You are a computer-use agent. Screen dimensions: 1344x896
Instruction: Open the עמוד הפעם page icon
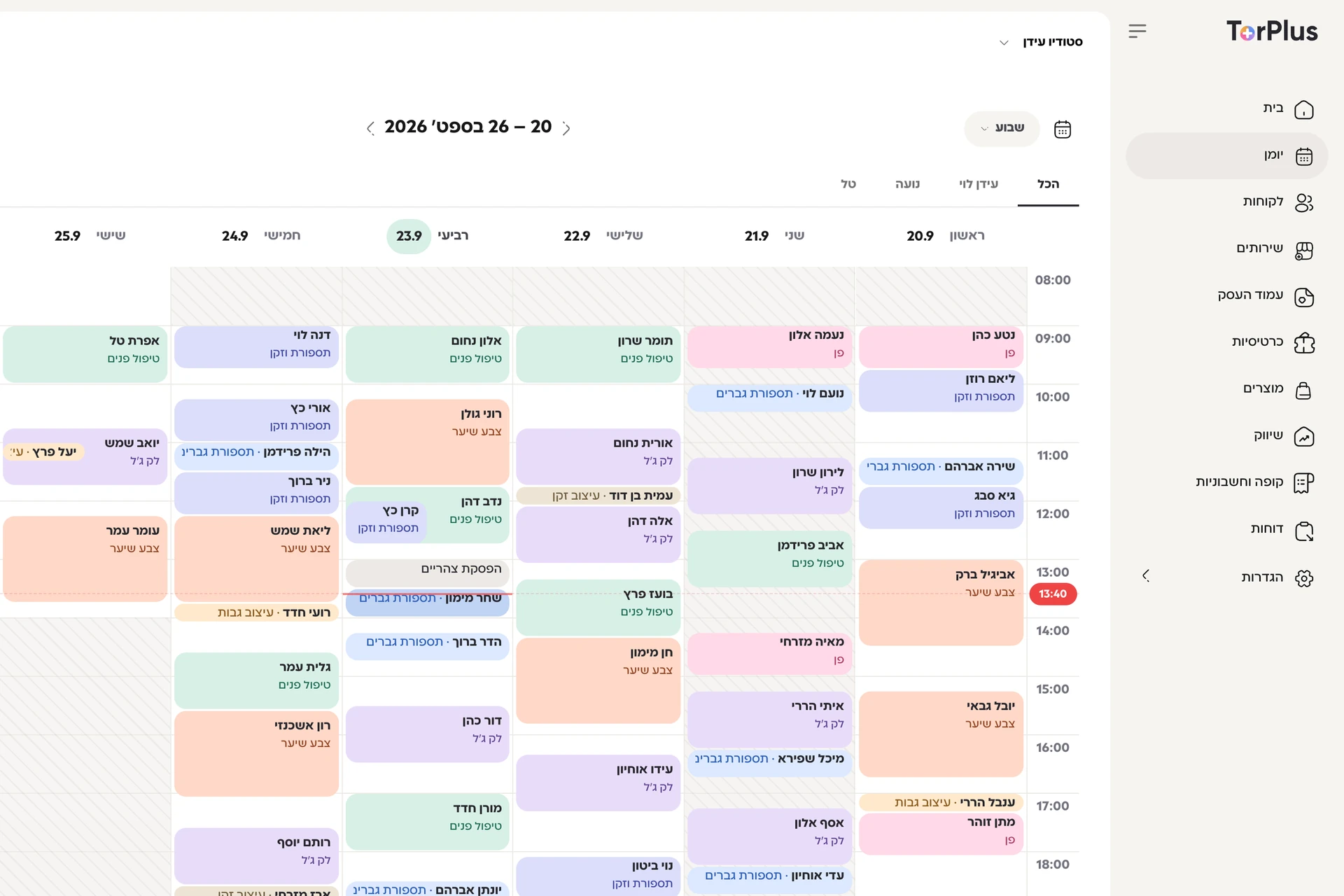point(1303,297)
